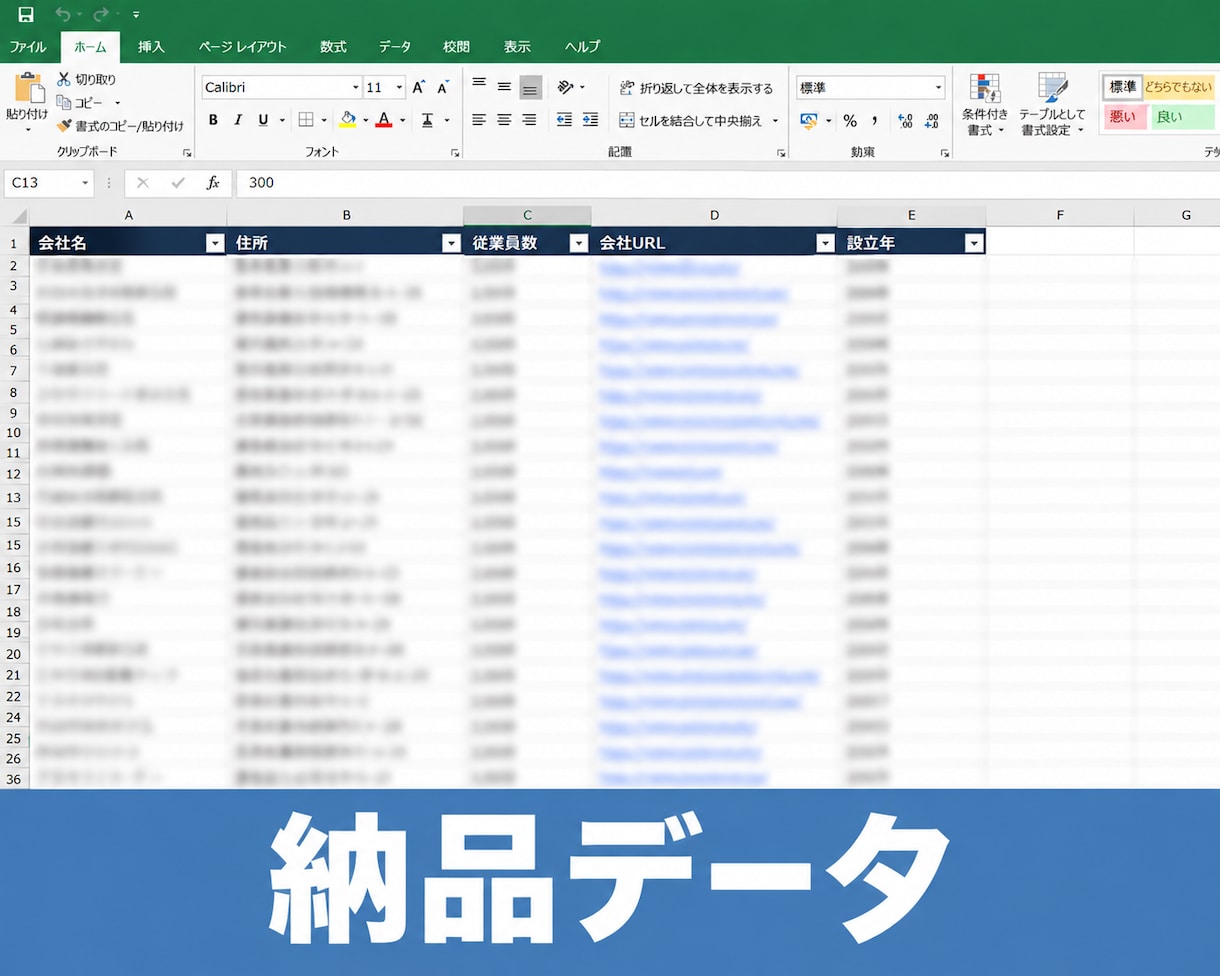Select the どちらでもない cell style
The image size is (1220, 976).
tap(1178, 87)
